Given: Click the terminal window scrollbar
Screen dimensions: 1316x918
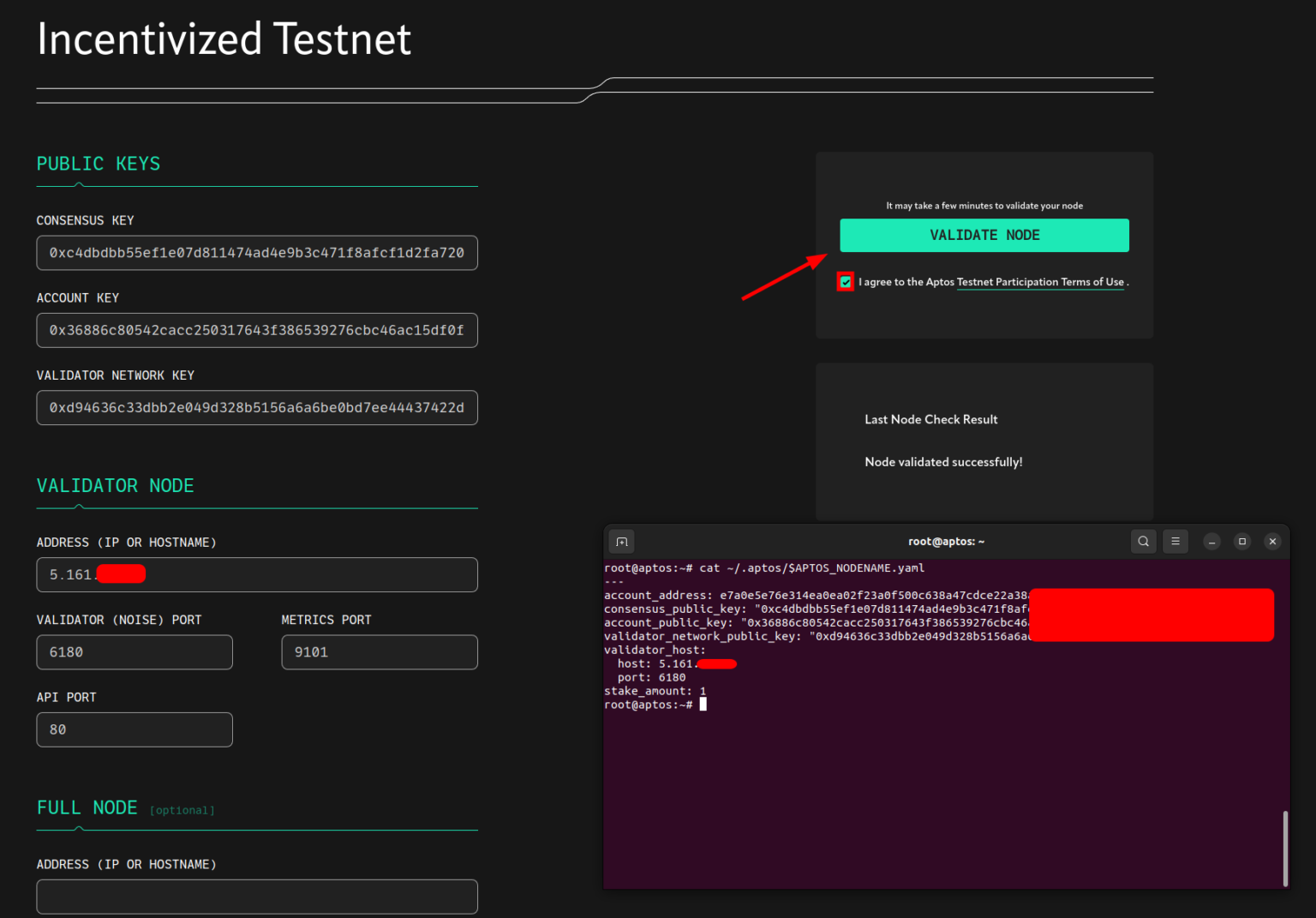Looking at the screenshot, I should coord(1285,849).
